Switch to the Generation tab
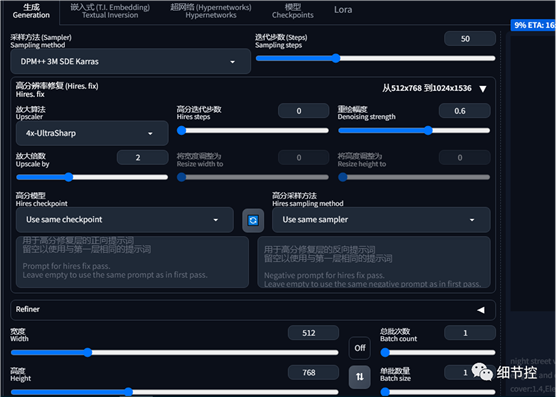 31,11
